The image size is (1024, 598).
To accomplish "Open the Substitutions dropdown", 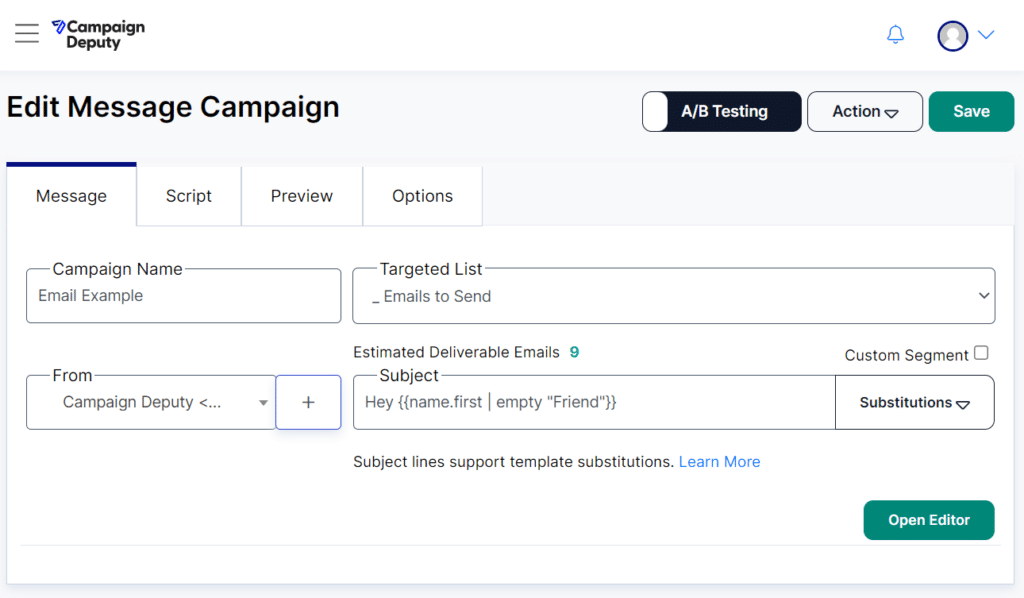I will click(x=914, y=402).
